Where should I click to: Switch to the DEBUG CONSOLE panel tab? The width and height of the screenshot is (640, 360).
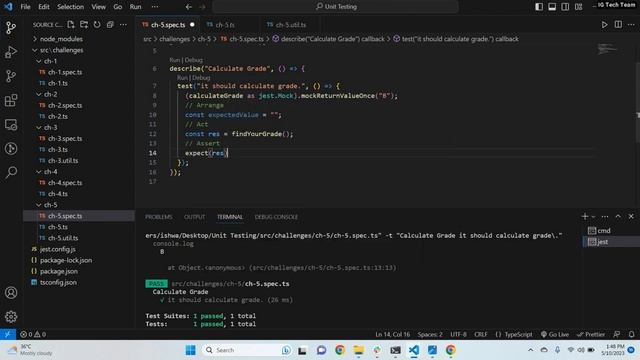(x=276, y=217)
